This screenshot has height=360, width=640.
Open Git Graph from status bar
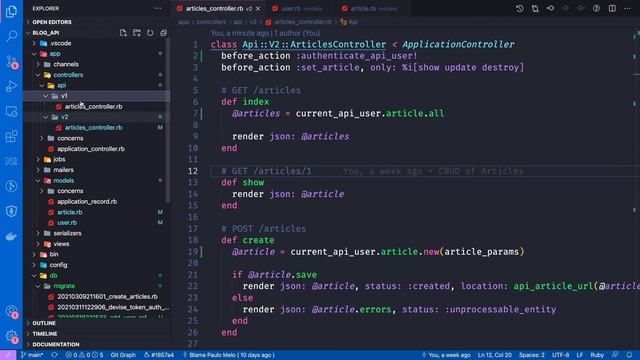pyautogui.click(x=123, y=355)
